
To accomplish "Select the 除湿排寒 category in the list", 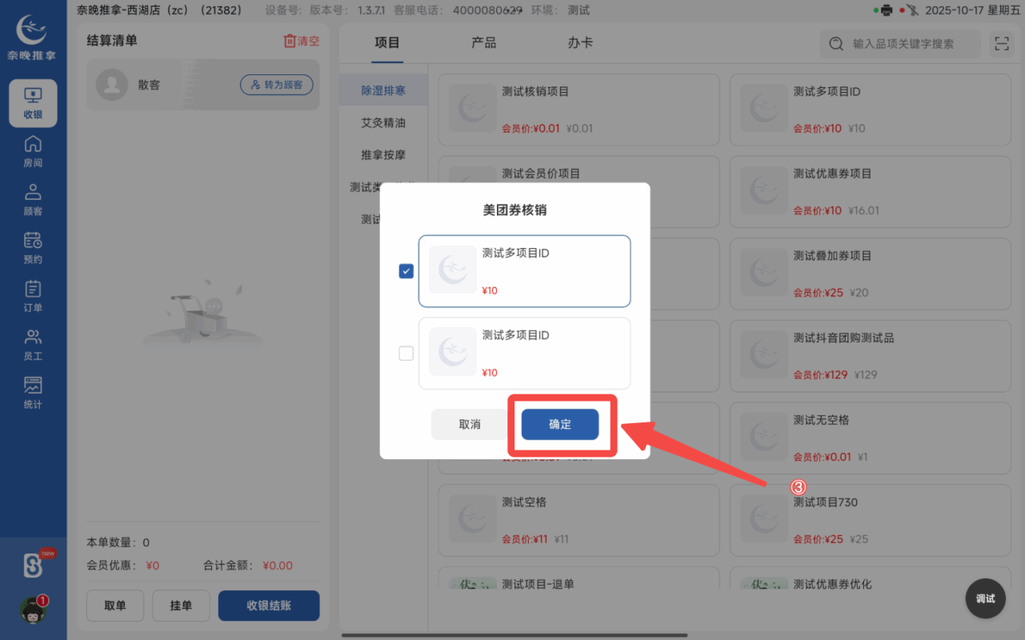I will tap(385, 89).
